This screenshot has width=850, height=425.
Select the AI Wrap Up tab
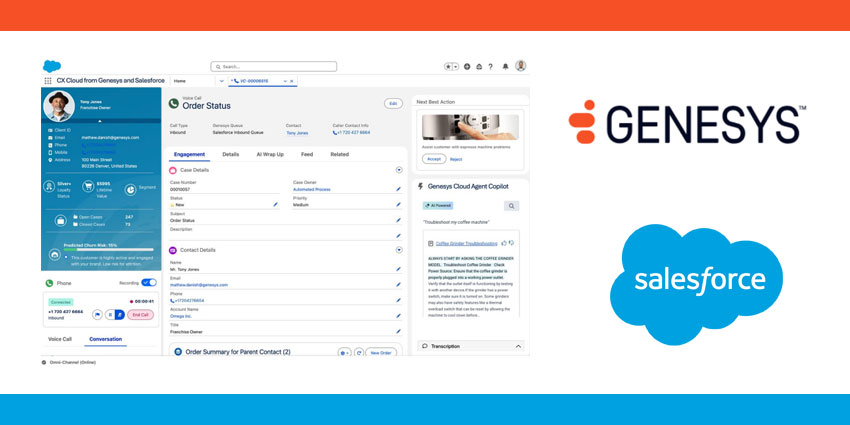[x=270, y=154]
